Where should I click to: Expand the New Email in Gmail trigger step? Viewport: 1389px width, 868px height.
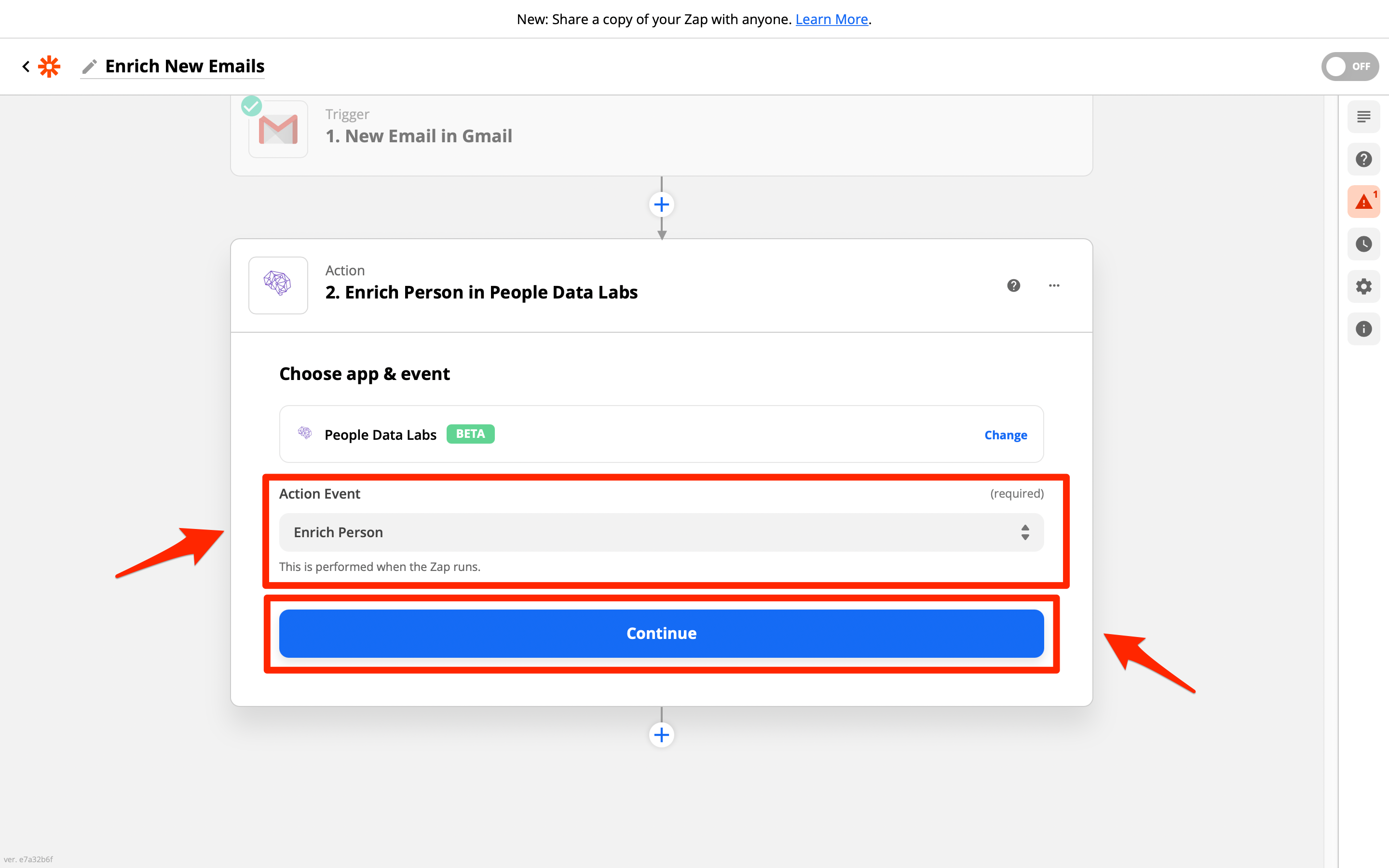[x=419, y=136]
